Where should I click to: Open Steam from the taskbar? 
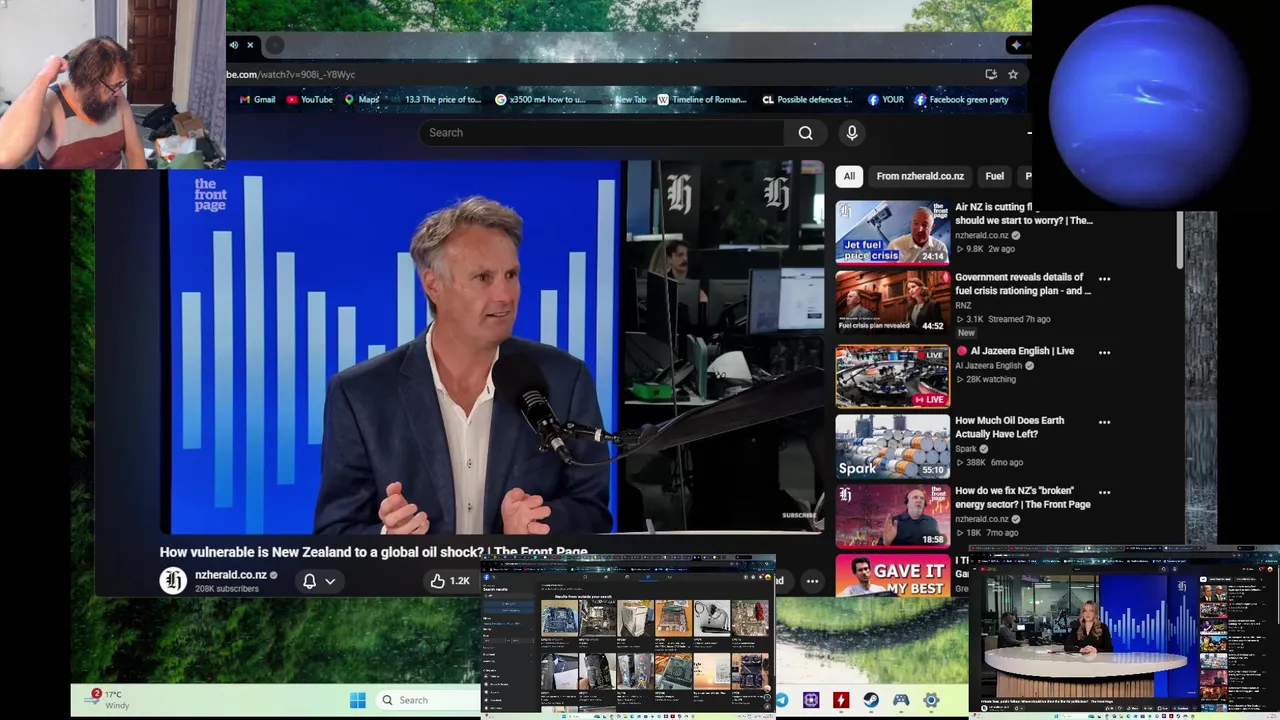[x=871, y=700]
